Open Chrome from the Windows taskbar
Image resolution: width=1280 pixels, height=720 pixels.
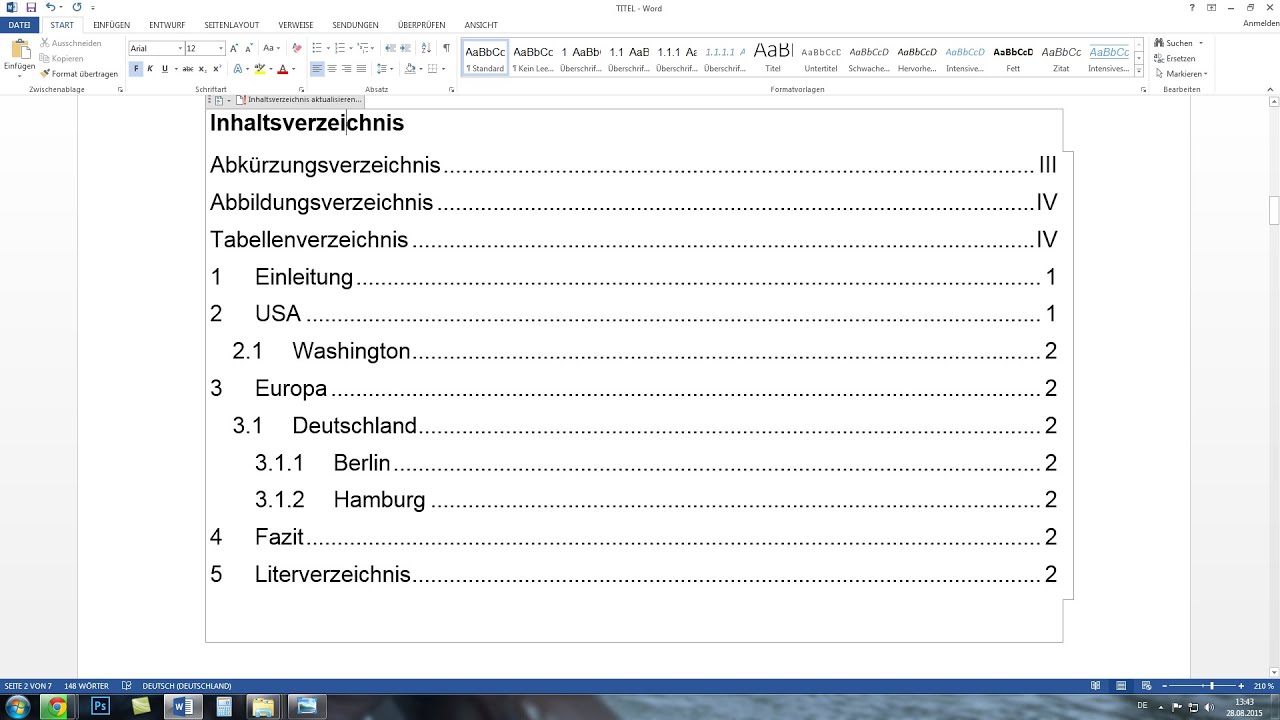tap(57, 707)
